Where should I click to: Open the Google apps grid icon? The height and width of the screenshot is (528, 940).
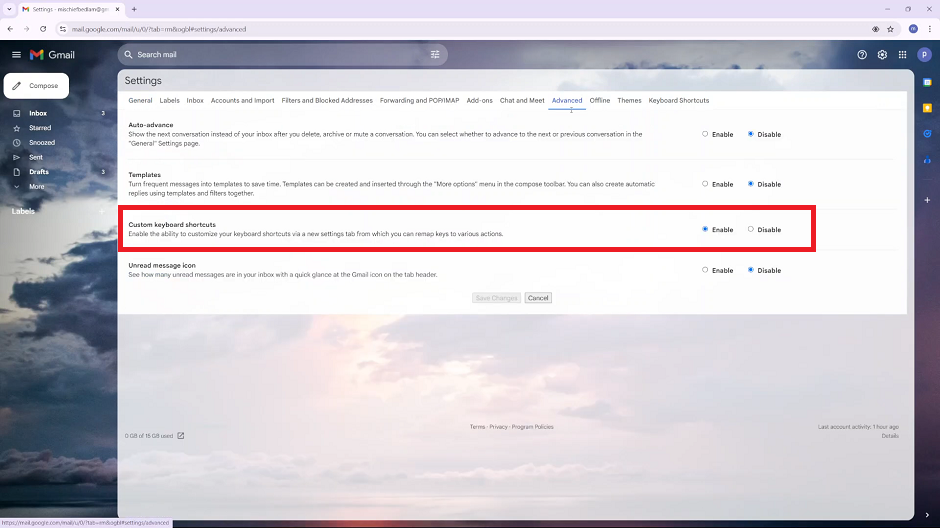(902, 55)
